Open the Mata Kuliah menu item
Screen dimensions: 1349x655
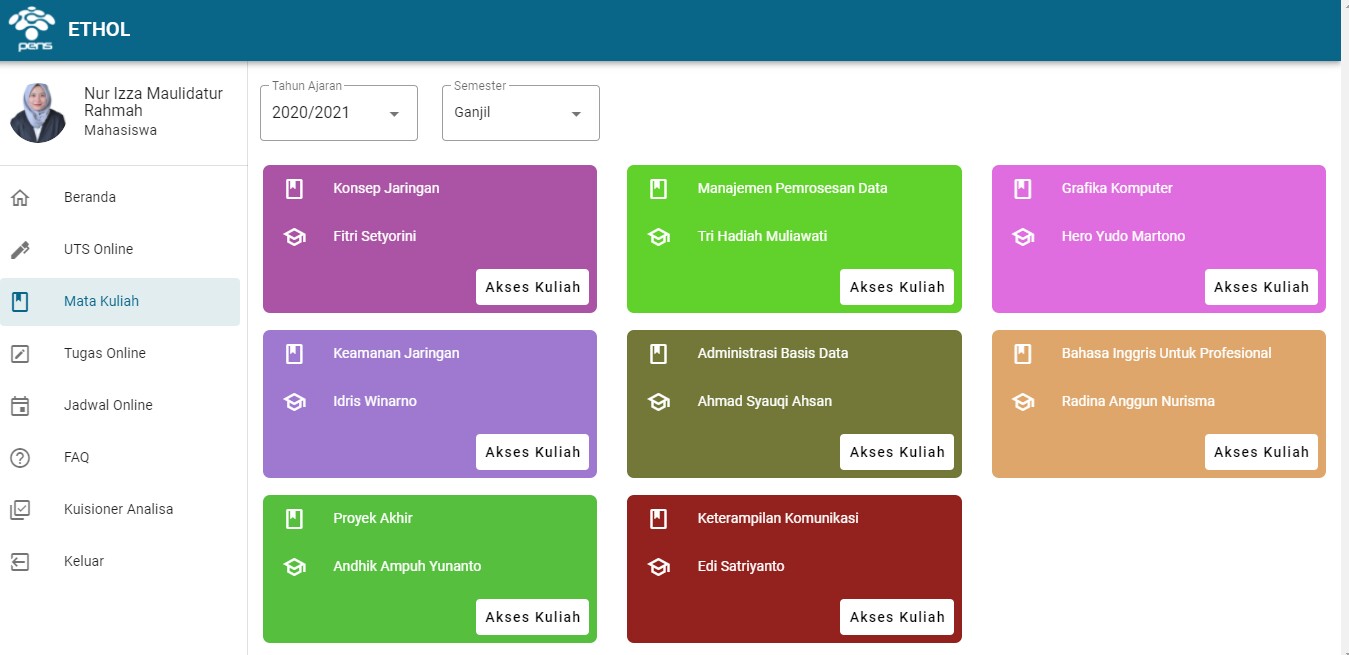point(120,301)
